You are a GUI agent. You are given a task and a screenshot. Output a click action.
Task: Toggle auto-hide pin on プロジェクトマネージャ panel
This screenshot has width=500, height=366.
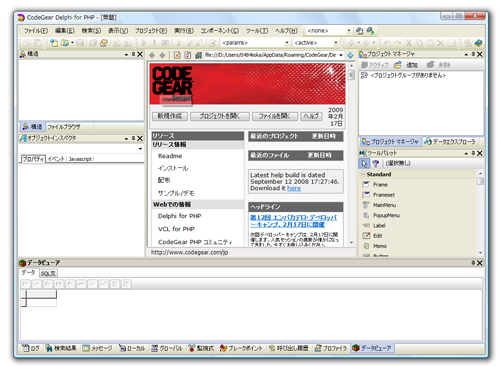[x=473, y=54]
